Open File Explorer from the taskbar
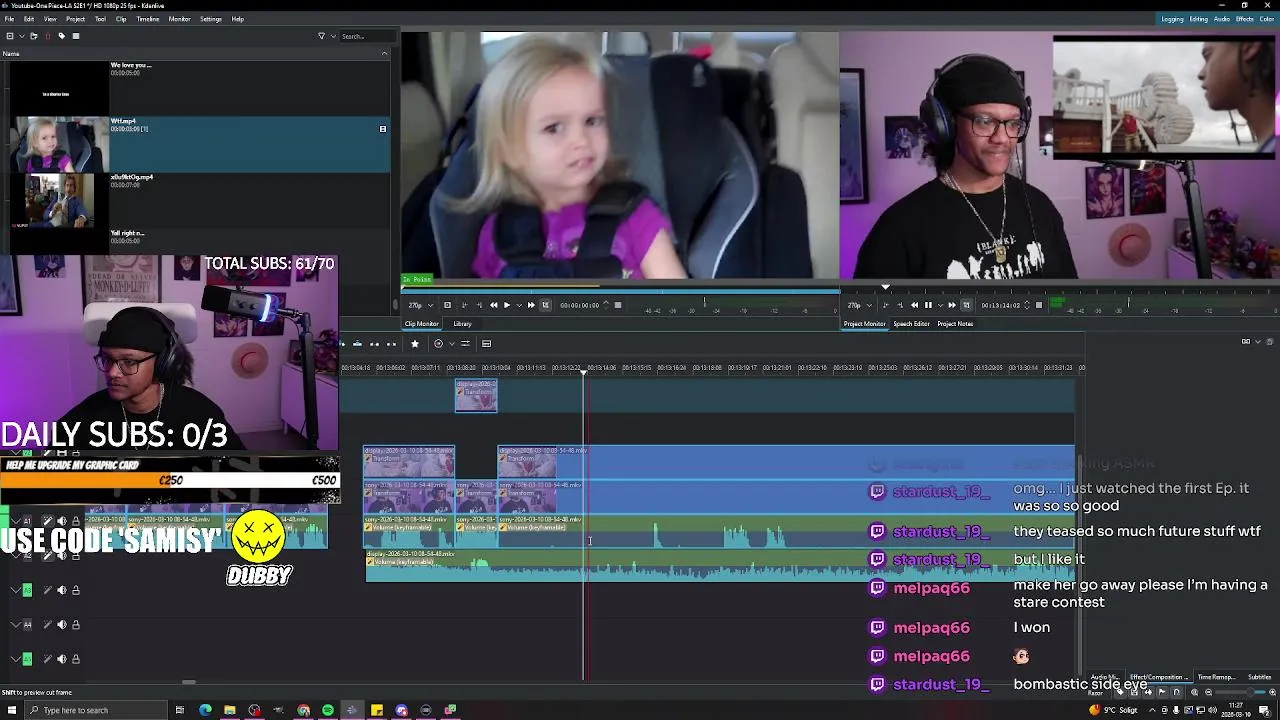 (x=229, y=710)
